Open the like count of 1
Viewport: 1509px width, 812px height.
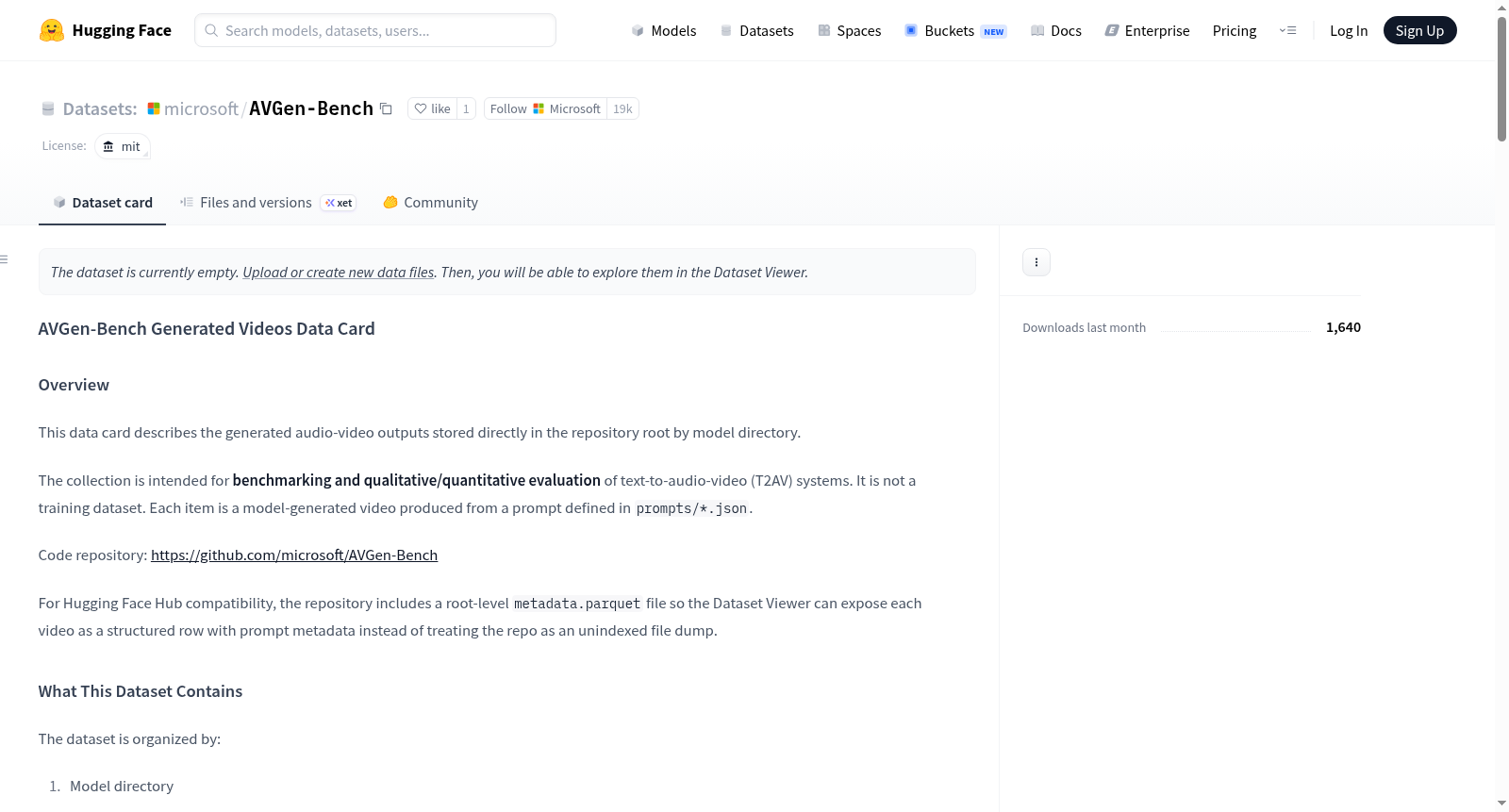point(466,108)
